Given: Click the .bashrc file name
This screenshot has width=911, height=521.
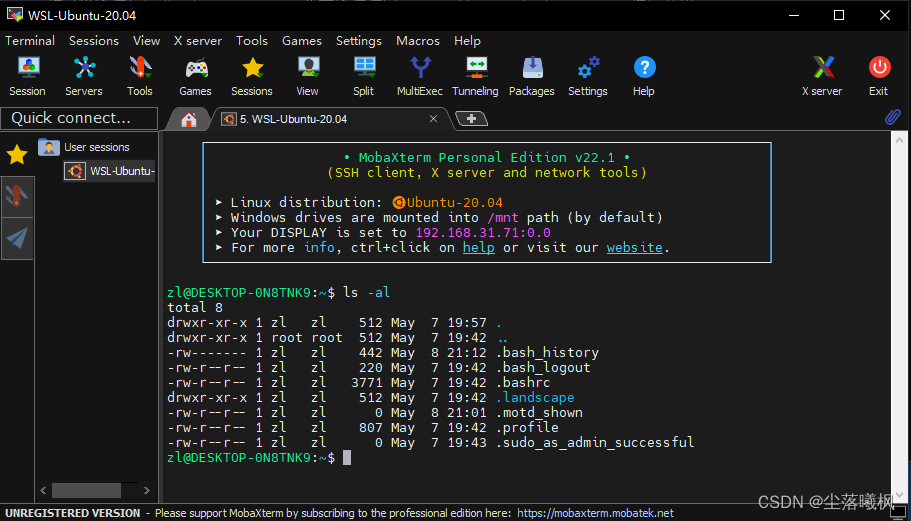Looking at the screenshot, I should tap(523, 383).
